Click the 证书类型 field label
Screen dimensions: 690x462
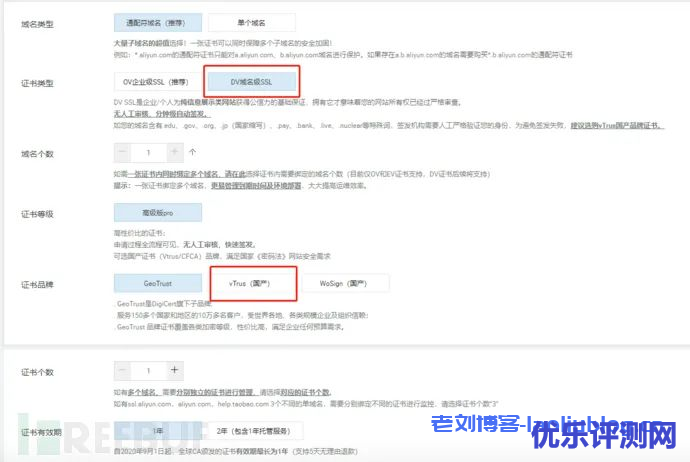[x=37, y=83]
